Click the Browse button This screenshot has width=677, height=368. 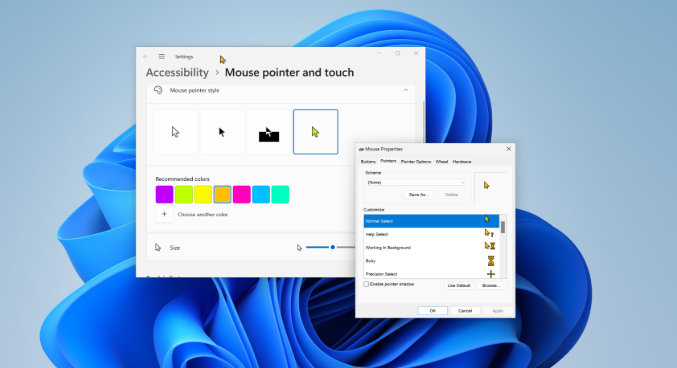491,286
